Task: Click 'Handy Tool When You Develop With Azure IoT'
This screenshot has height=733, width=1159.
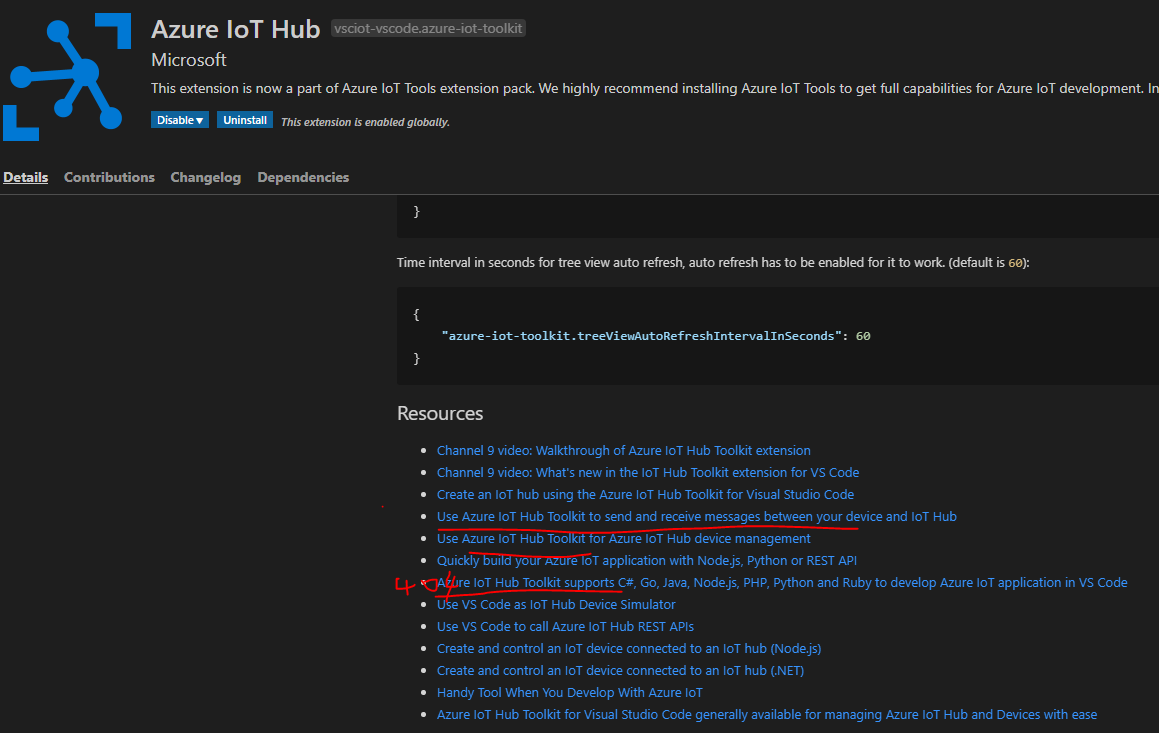Action: (x=569, y=692)
